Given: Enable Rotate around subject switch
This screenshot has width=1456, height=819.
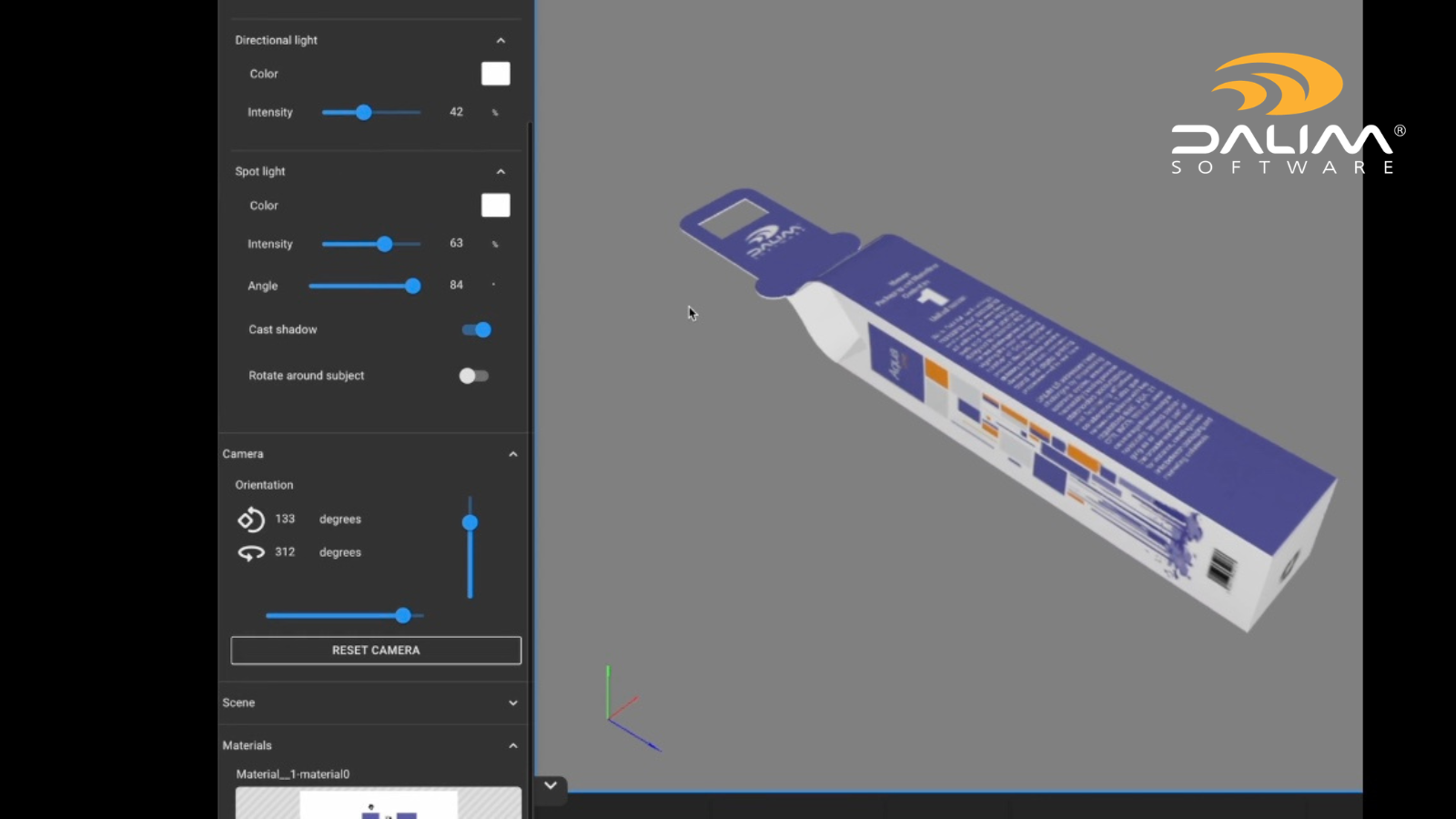Looking at the screenshot, I should [474, 376].
